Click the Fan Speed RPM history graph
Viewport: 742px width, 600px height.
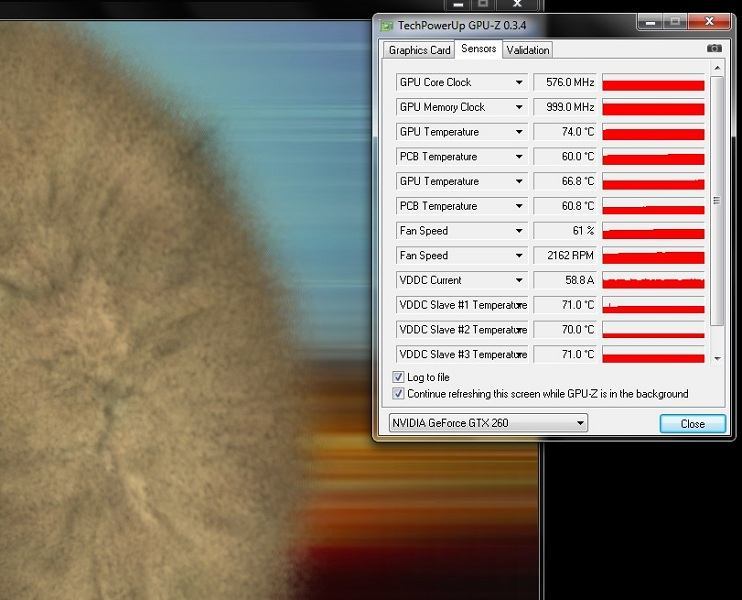(x=654, y=256)
